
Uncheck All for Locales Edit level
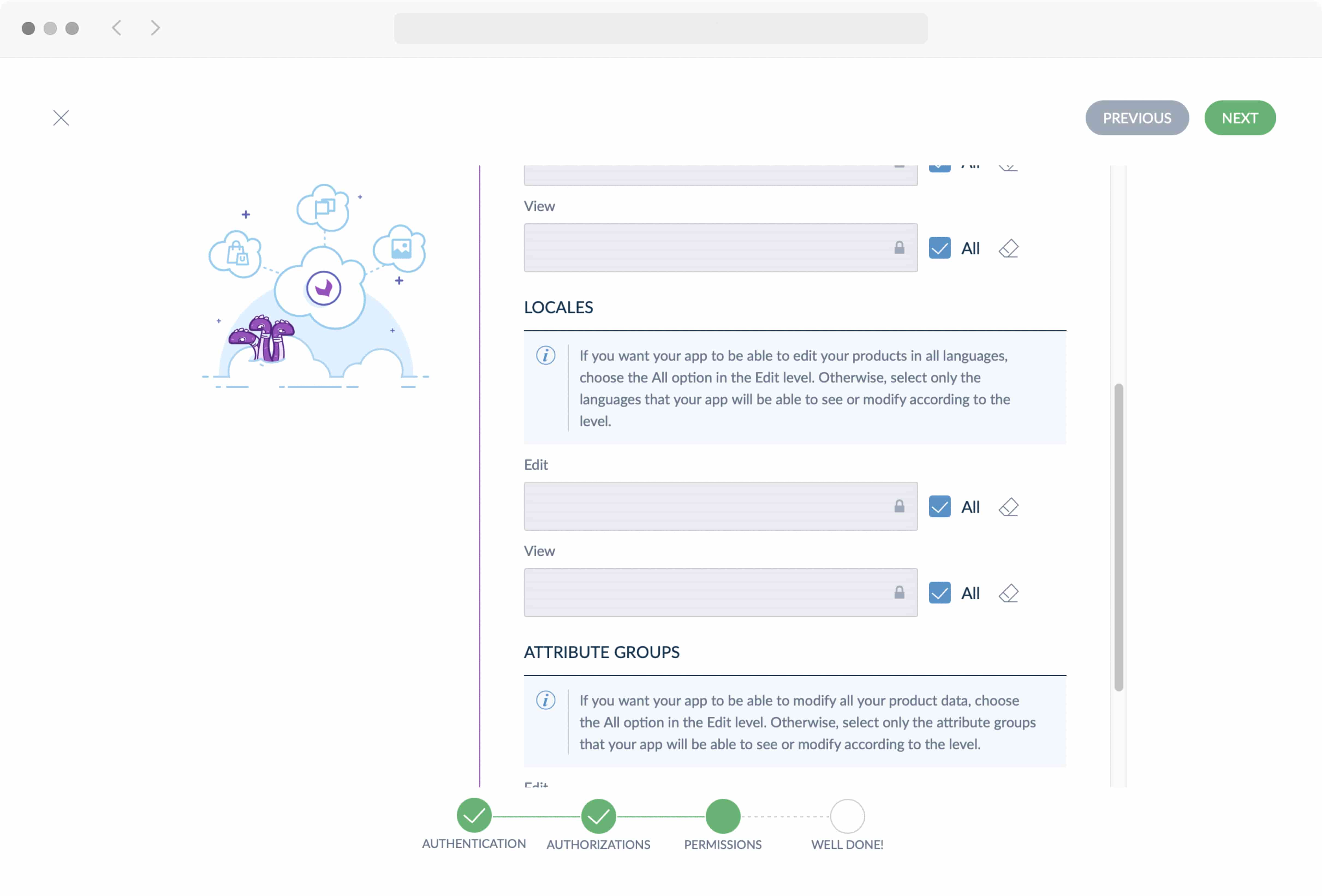tap(939, 507)
